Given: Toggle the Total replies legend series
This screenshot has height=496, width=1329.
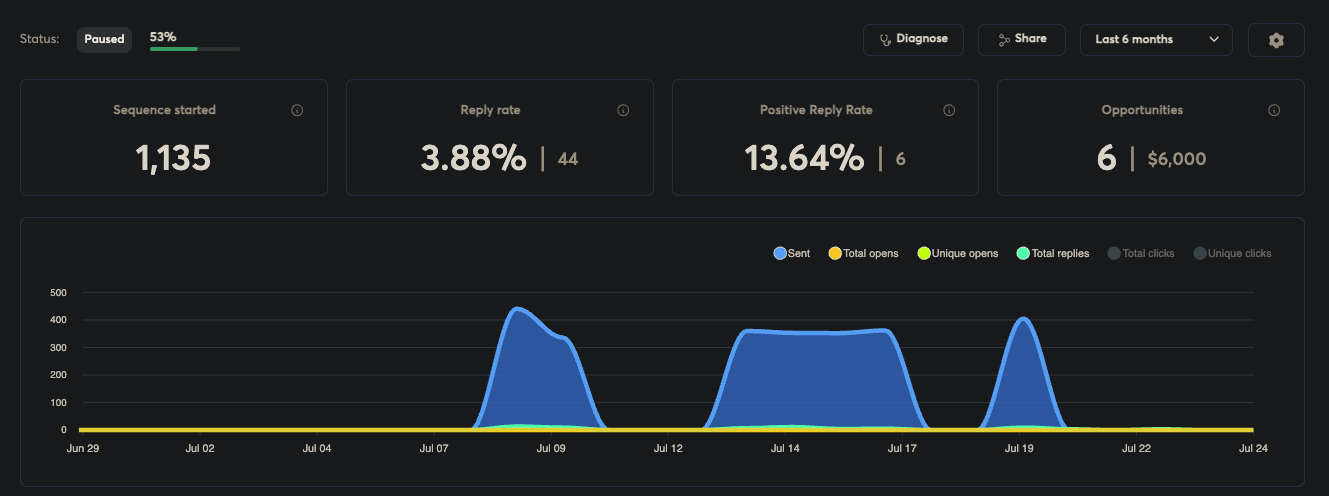Looking at the screenshot, I should 1052,254.
